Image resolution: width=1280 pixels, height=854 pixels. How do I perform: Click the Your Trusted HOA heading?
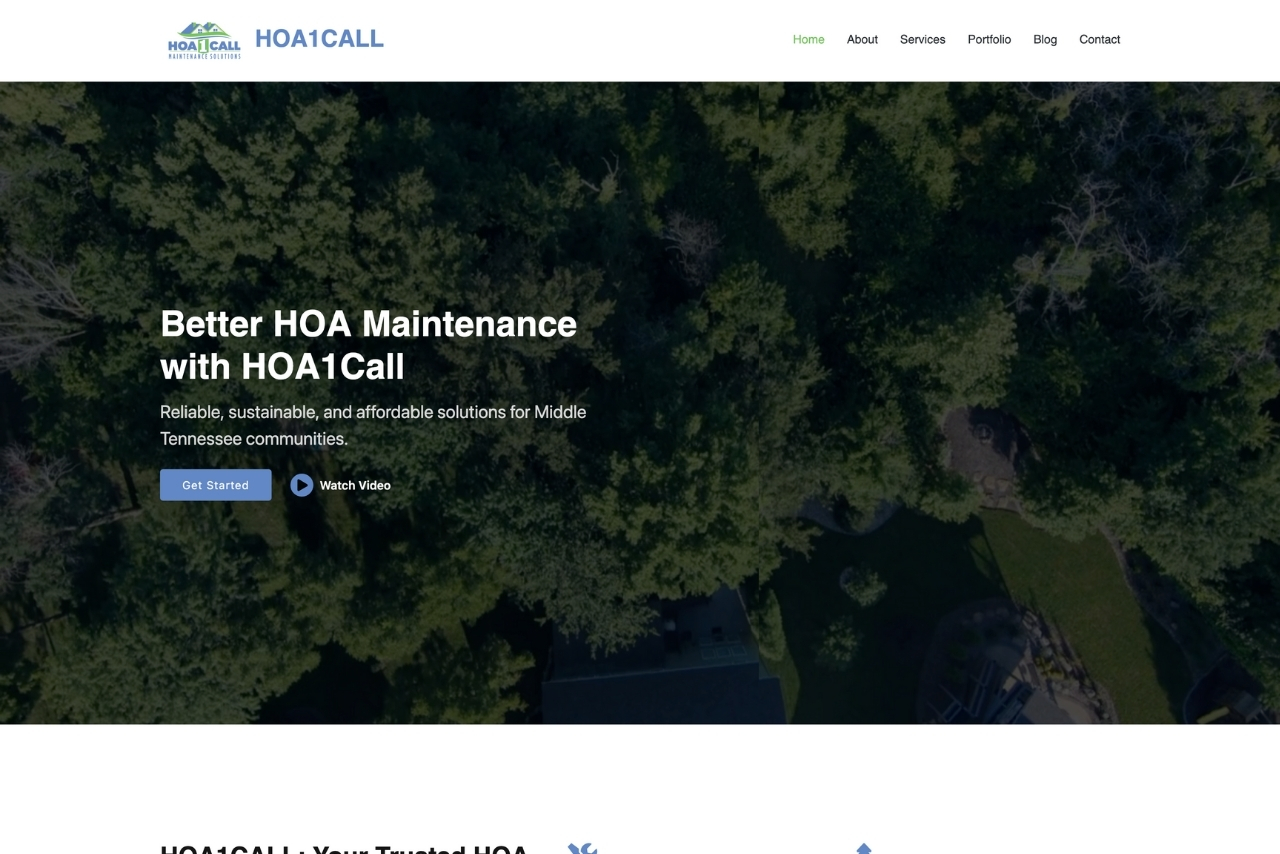(x=344, y=848)
